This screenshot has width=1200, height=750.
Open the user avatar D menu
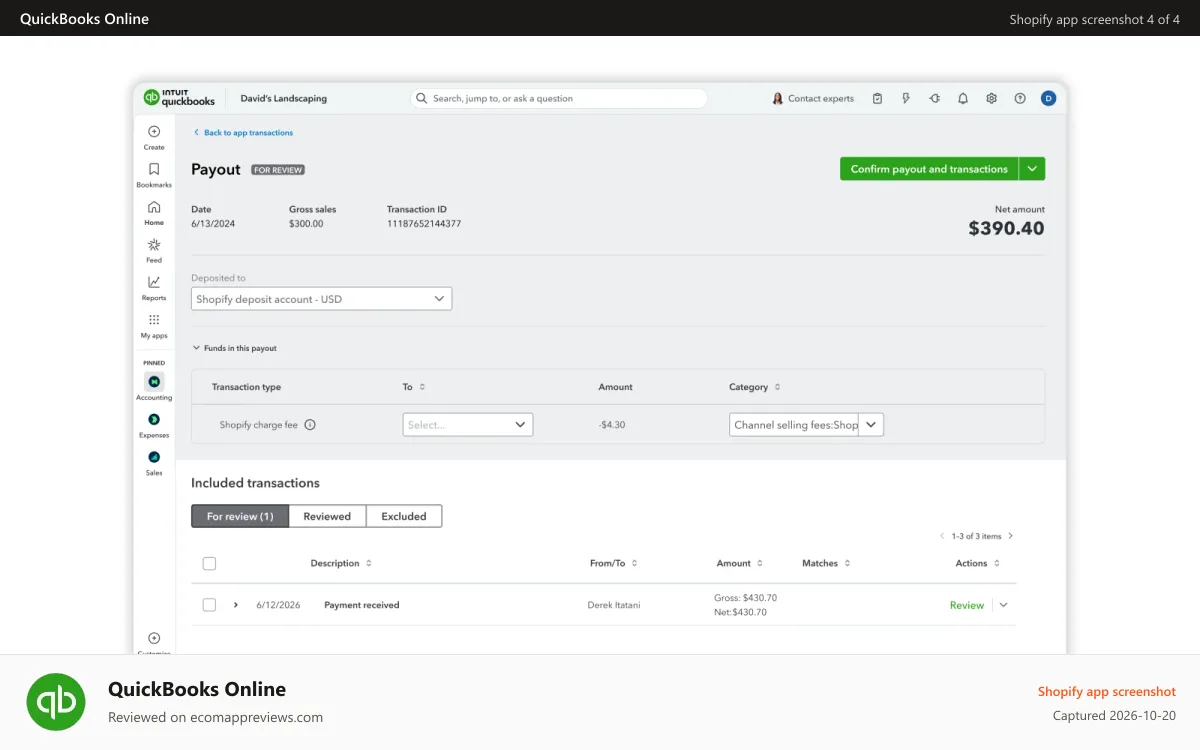(x=1048, y=98)
